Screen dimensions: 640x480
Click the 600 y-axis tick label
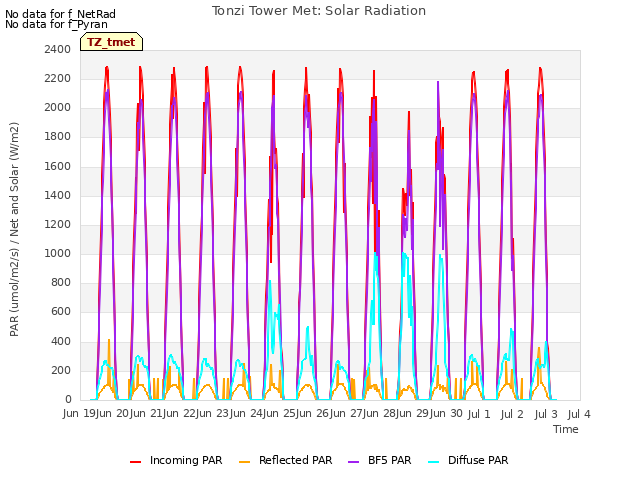[x=61, y=312]
